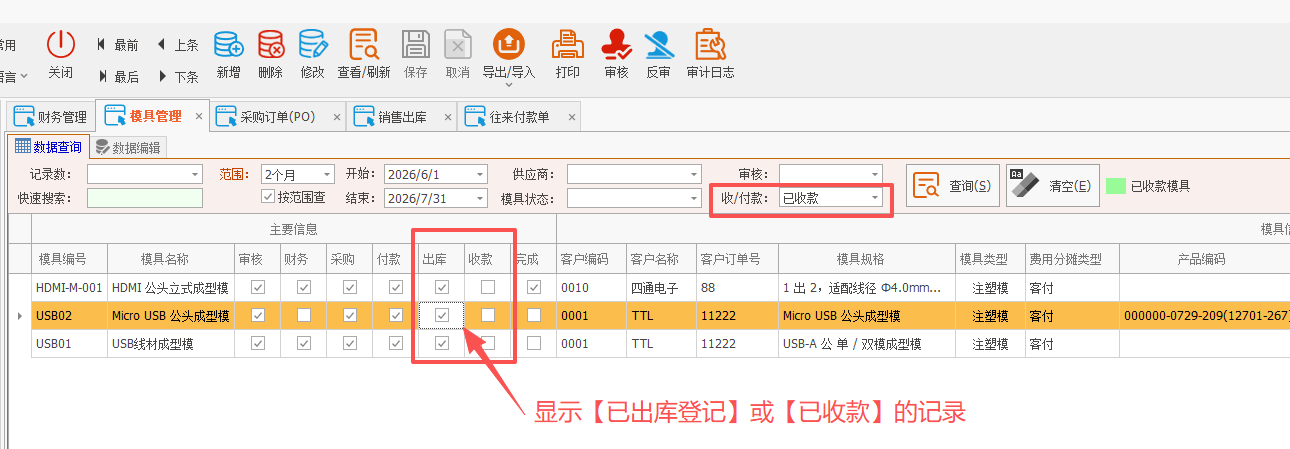Click the 清空(E) clear button
The width and height of the screenshot is (1290, 449).
(1053, 186)
